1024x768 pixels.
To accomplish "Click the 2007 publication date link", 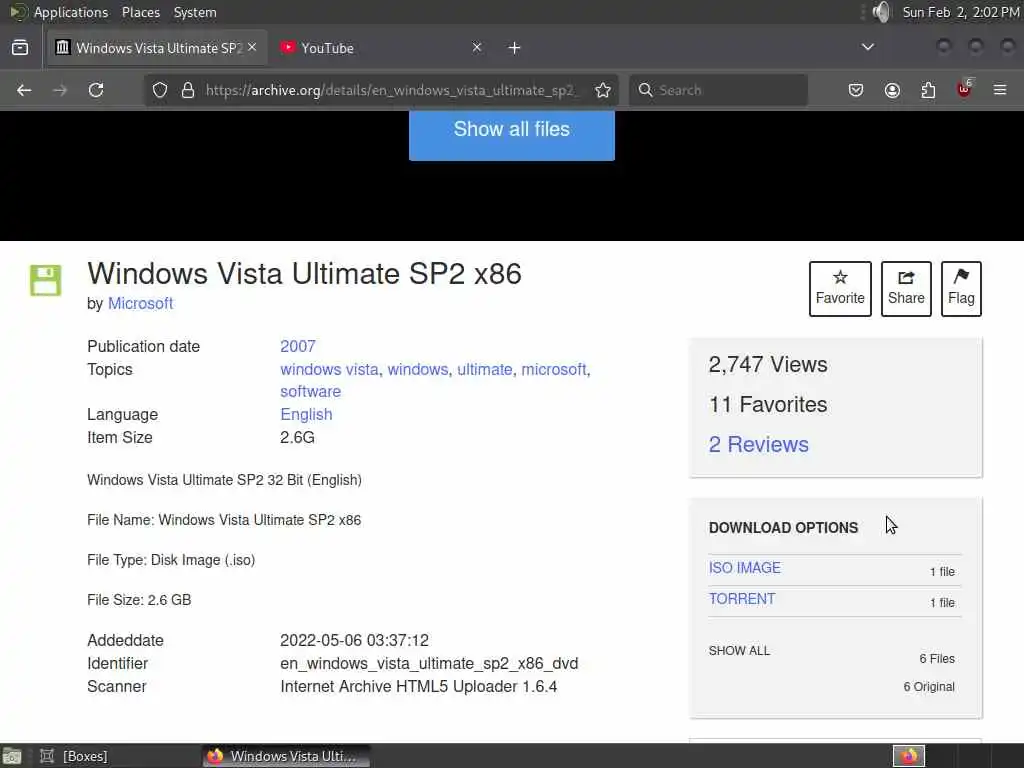I will tap(298, 346).
